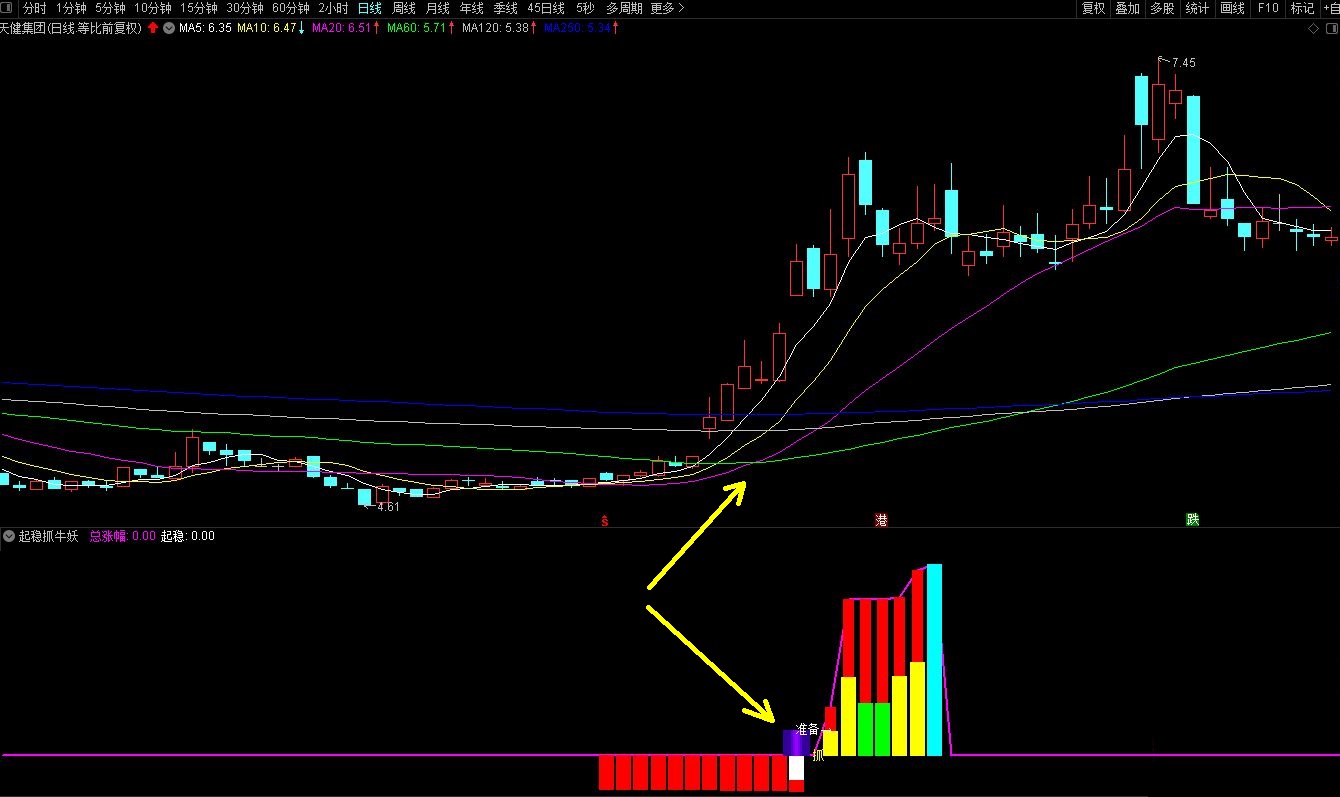Select the 2小时 period tab

(x=333, y=8)
